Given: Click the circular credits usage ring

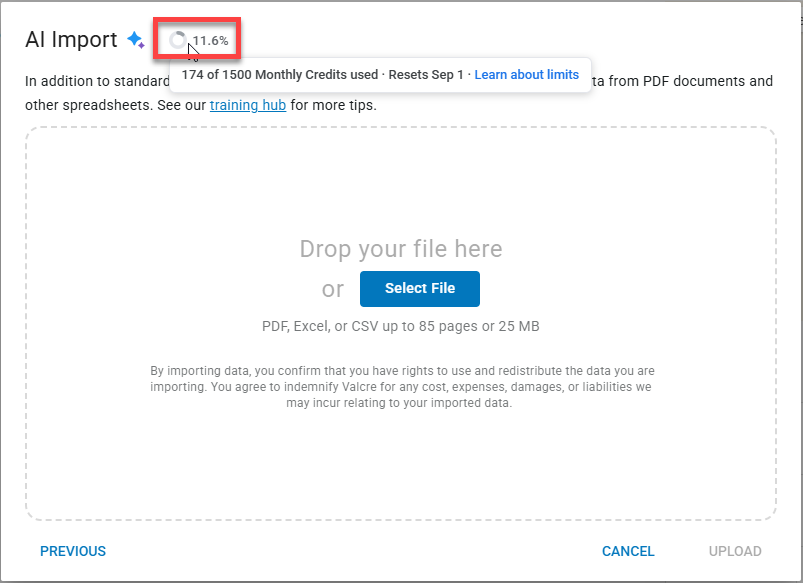Looking at the screenshot, I should 178,40.
